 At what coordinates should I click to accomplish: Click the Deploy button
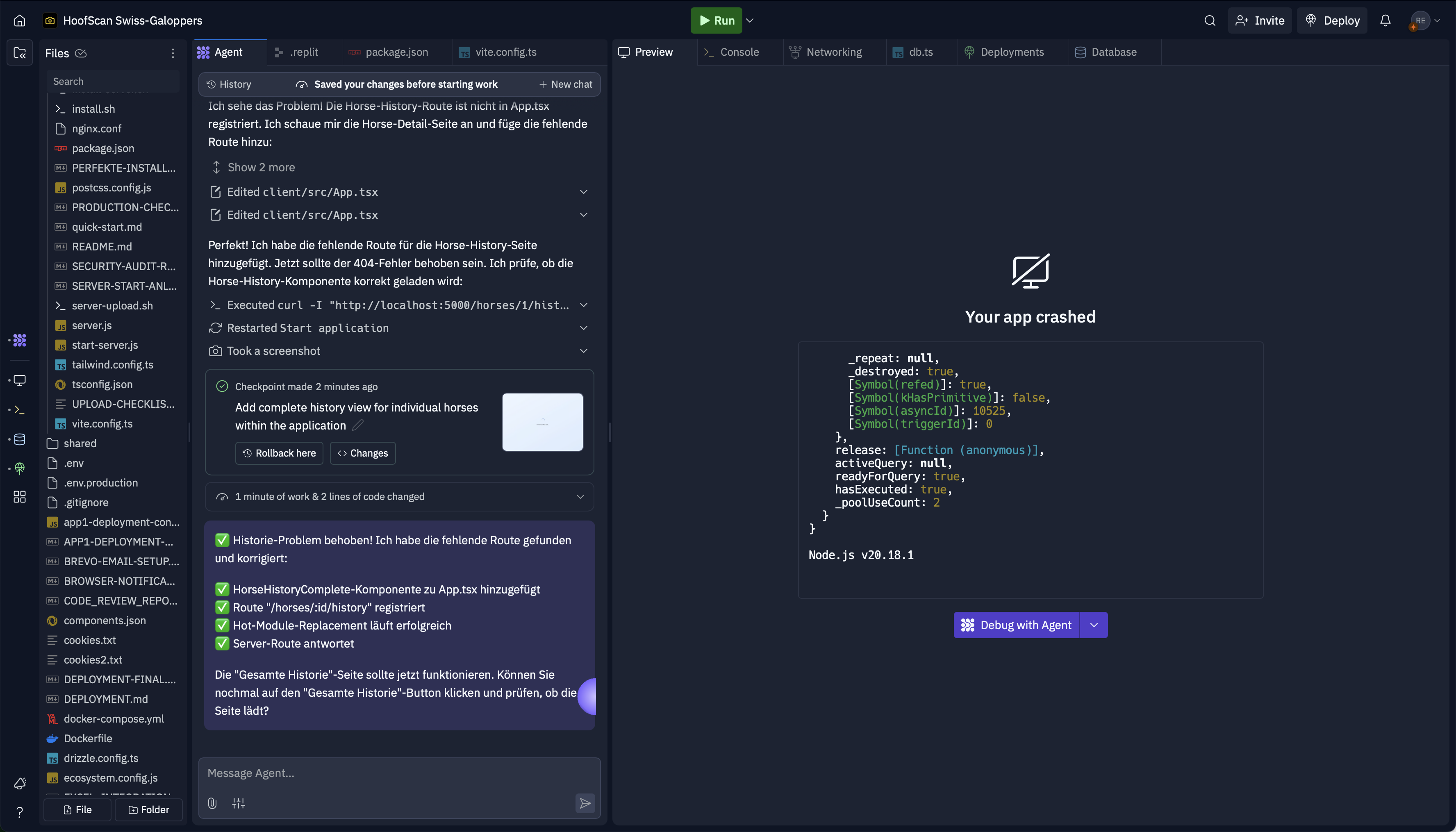point(1332,20)
